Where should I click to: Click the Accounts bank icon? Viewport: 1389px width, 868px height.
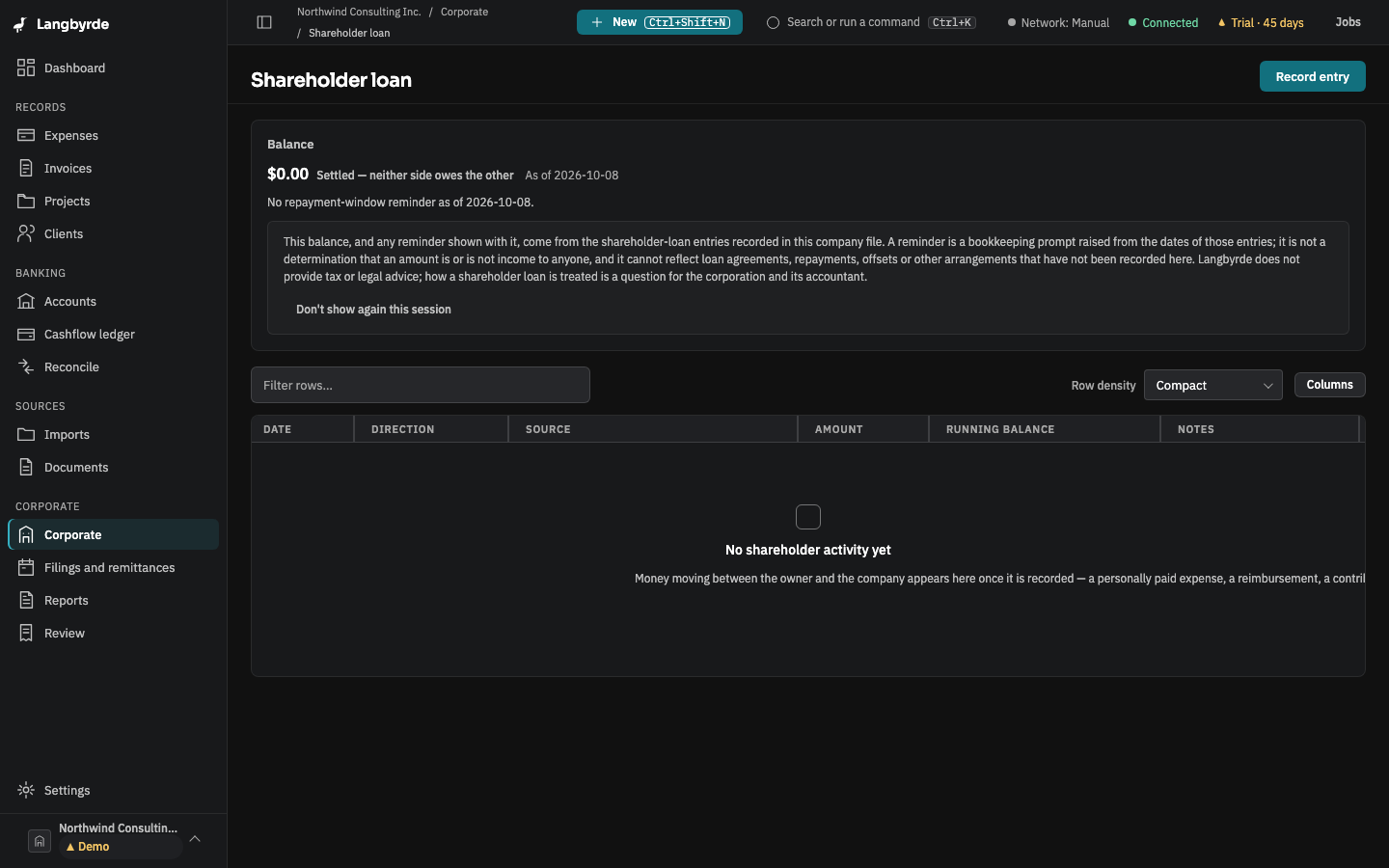coord(26,301)
